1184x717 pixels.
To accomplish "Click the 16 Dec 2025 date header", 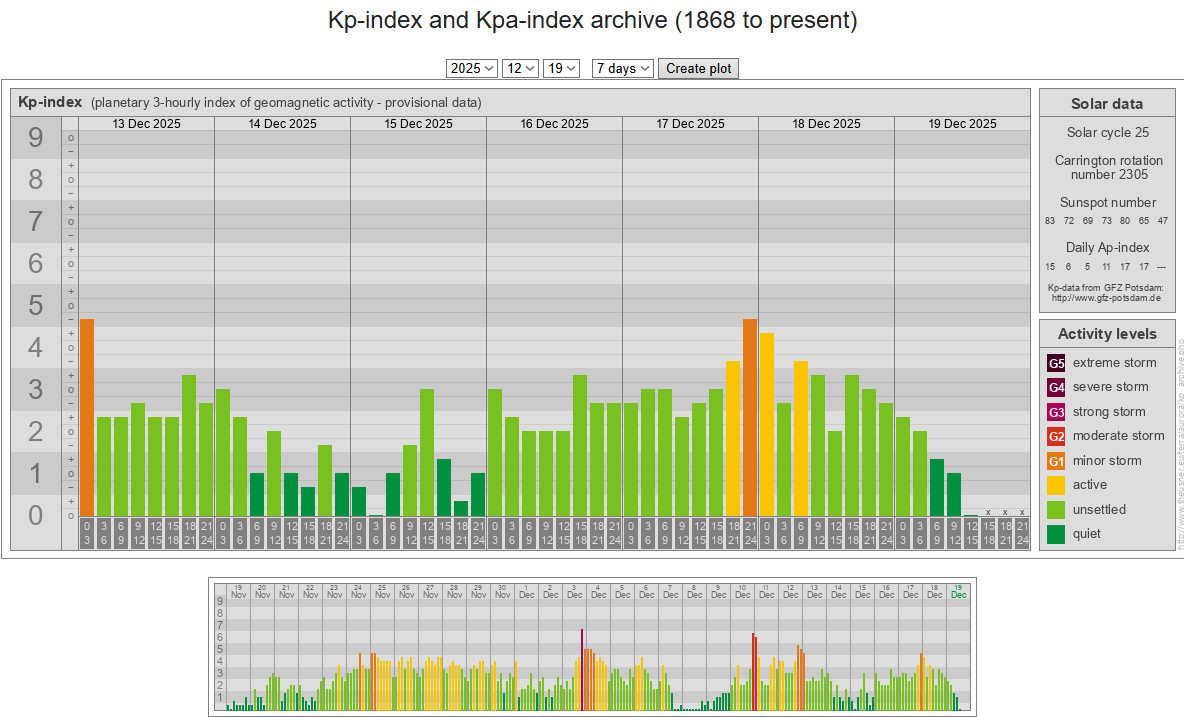I will click(554, 124).
